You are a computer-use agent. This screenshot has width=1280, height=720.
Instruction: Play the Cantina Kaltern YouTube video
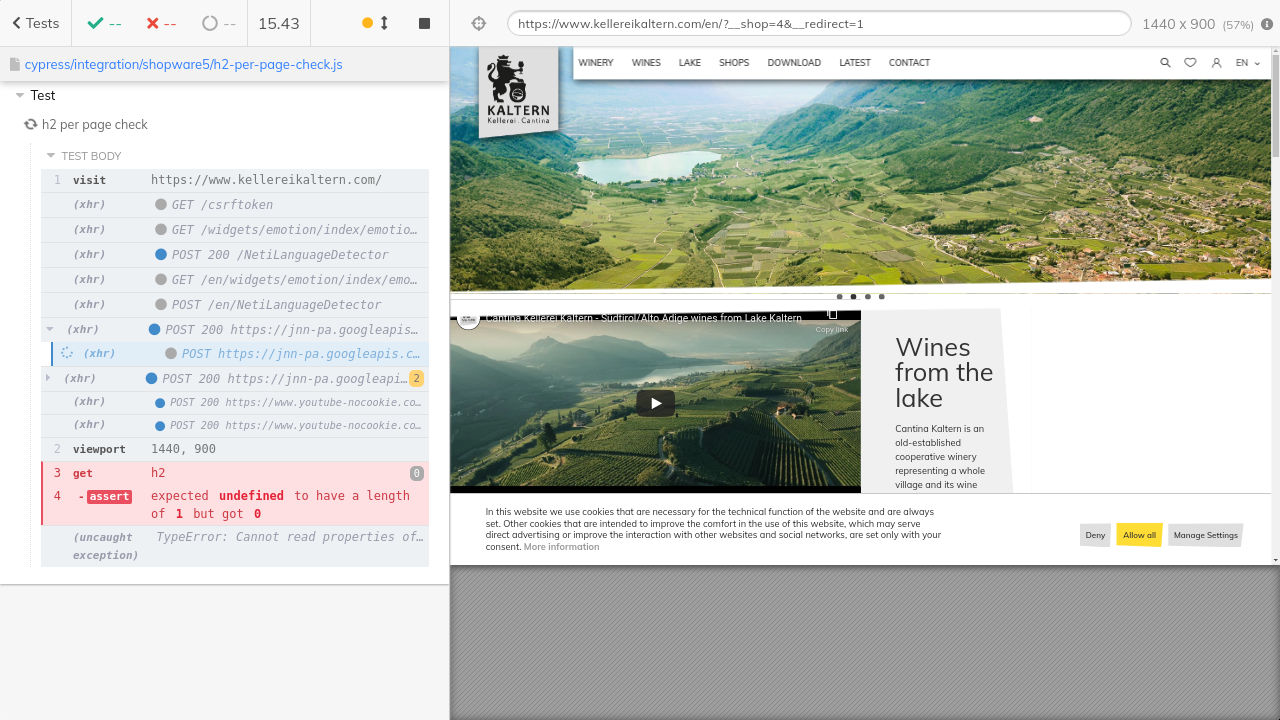(x=655, y=403)
